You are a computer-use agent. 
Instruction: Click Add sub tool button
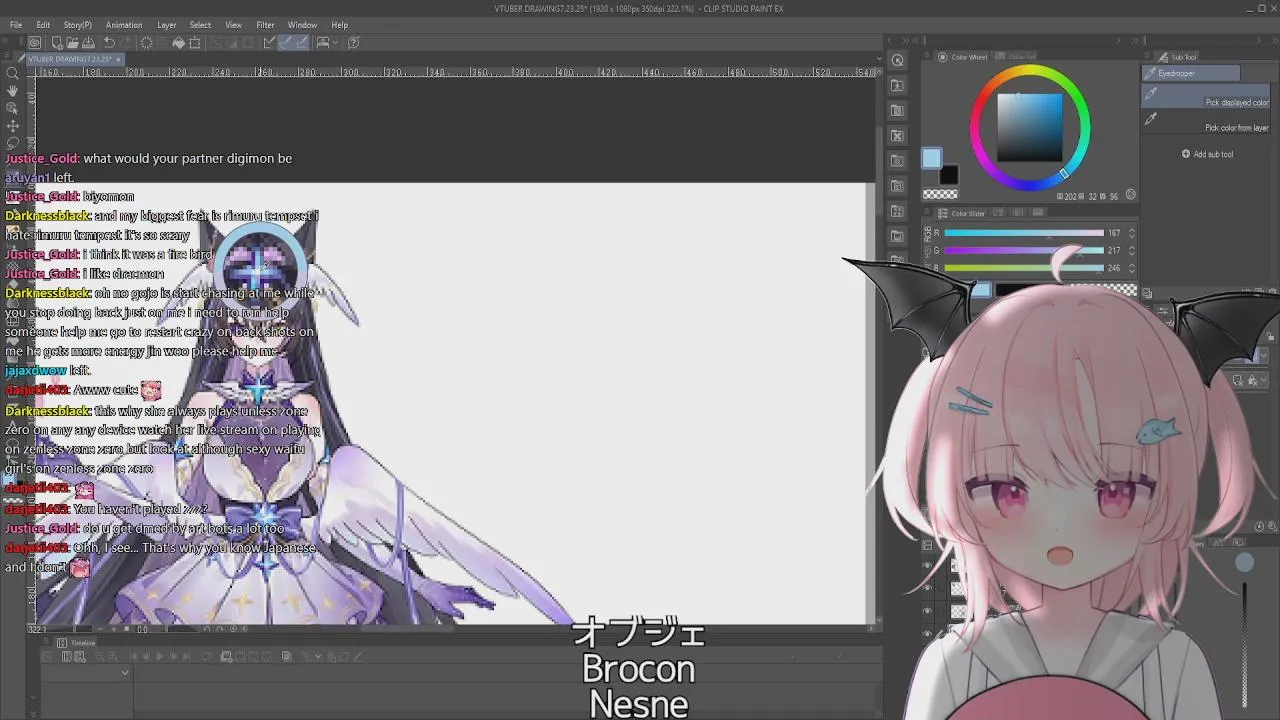tap(1207, 154)
